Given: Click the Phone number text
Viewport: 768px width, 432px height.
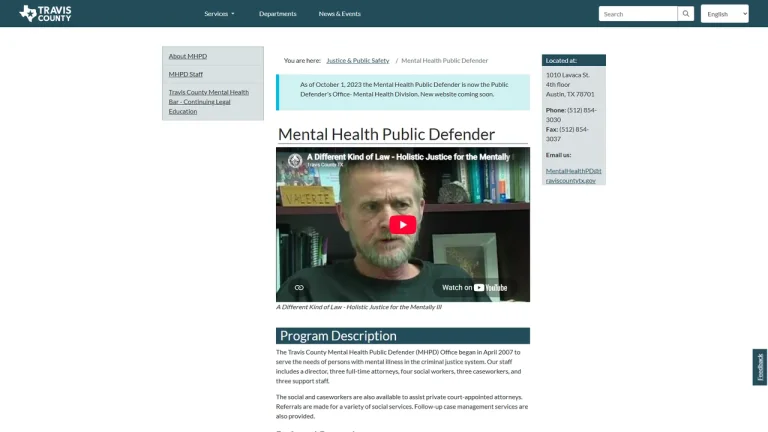Looking at the screenshot, I should 571,115.
